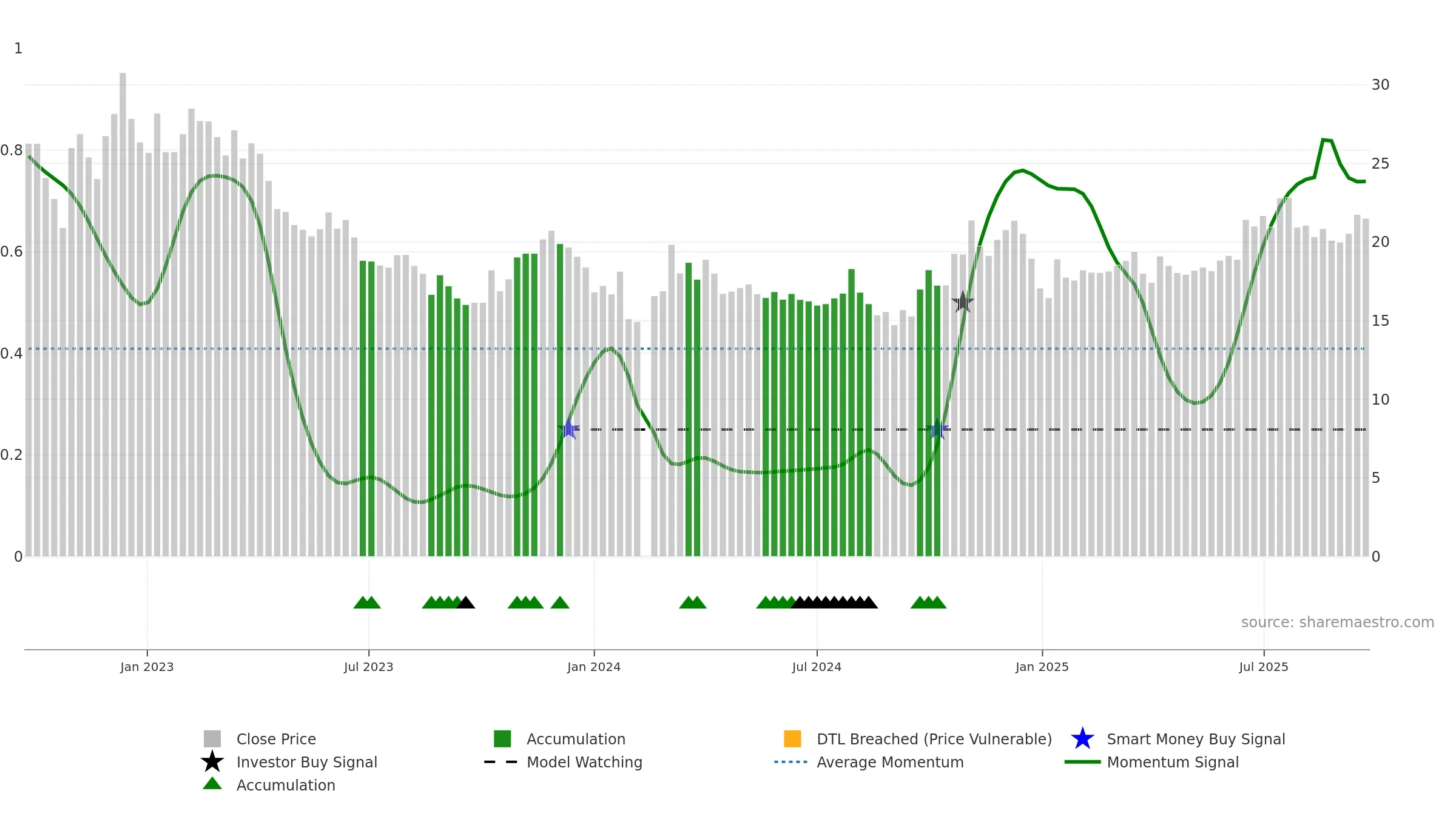Click the Jan 2024 axis label

594,667
